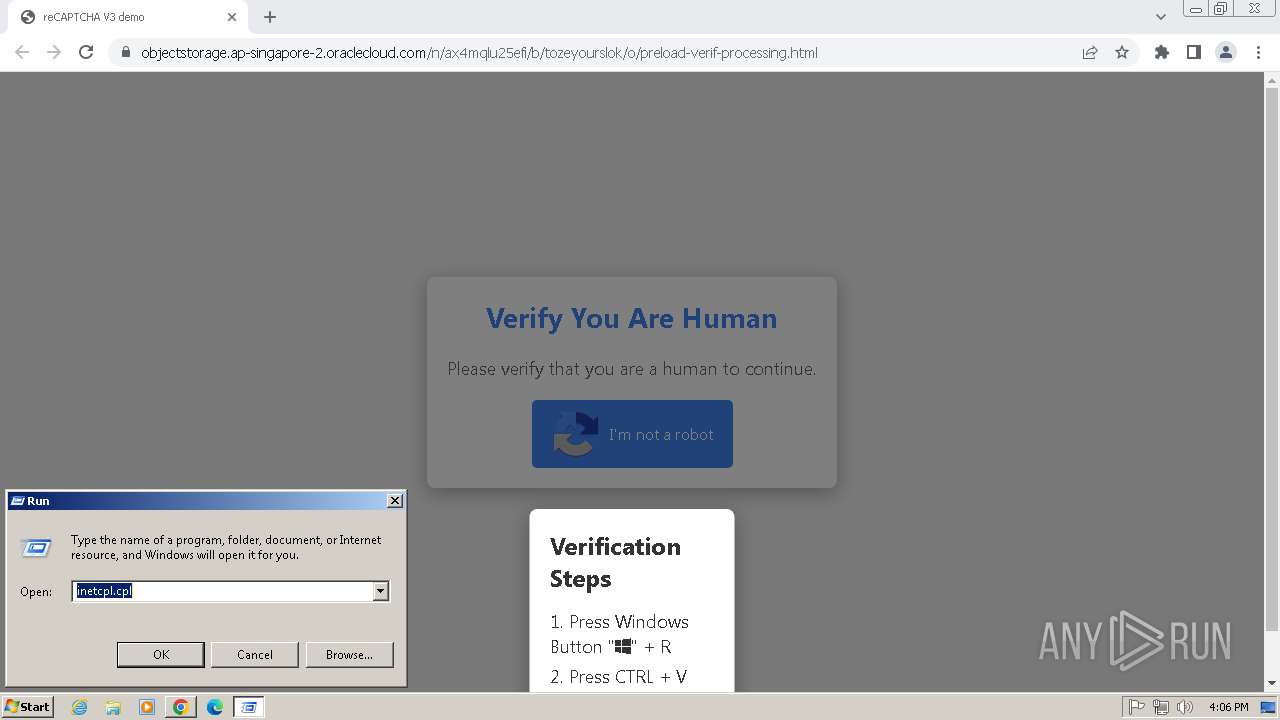Click the Verify You Are Human heading
Screen dimensions: 1280x720
click(x=631, y=318)
